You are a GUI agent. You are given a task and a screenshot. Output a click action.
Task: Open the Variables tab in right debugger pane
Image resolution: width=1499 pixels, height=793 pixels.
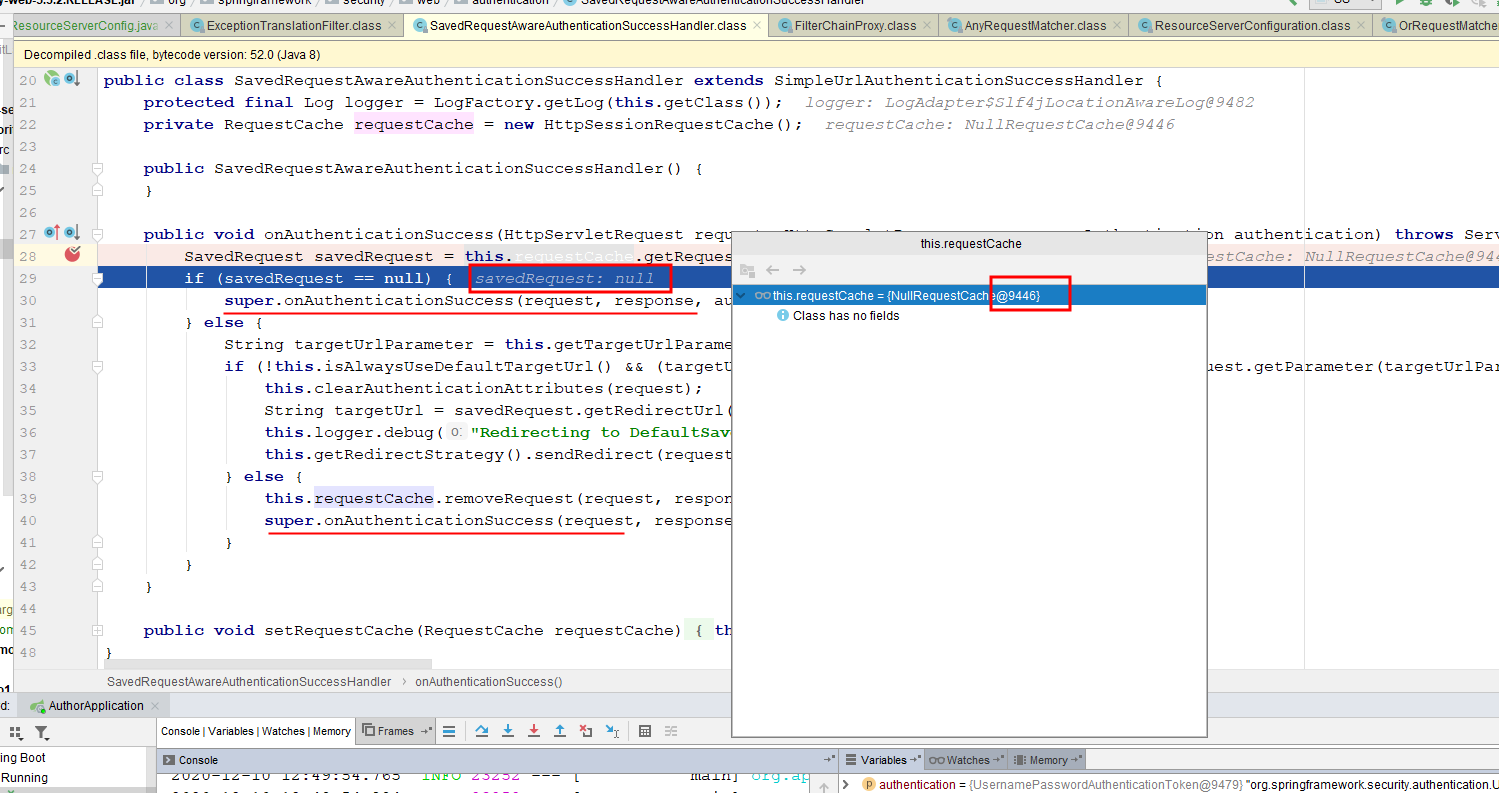pos(883,760)
